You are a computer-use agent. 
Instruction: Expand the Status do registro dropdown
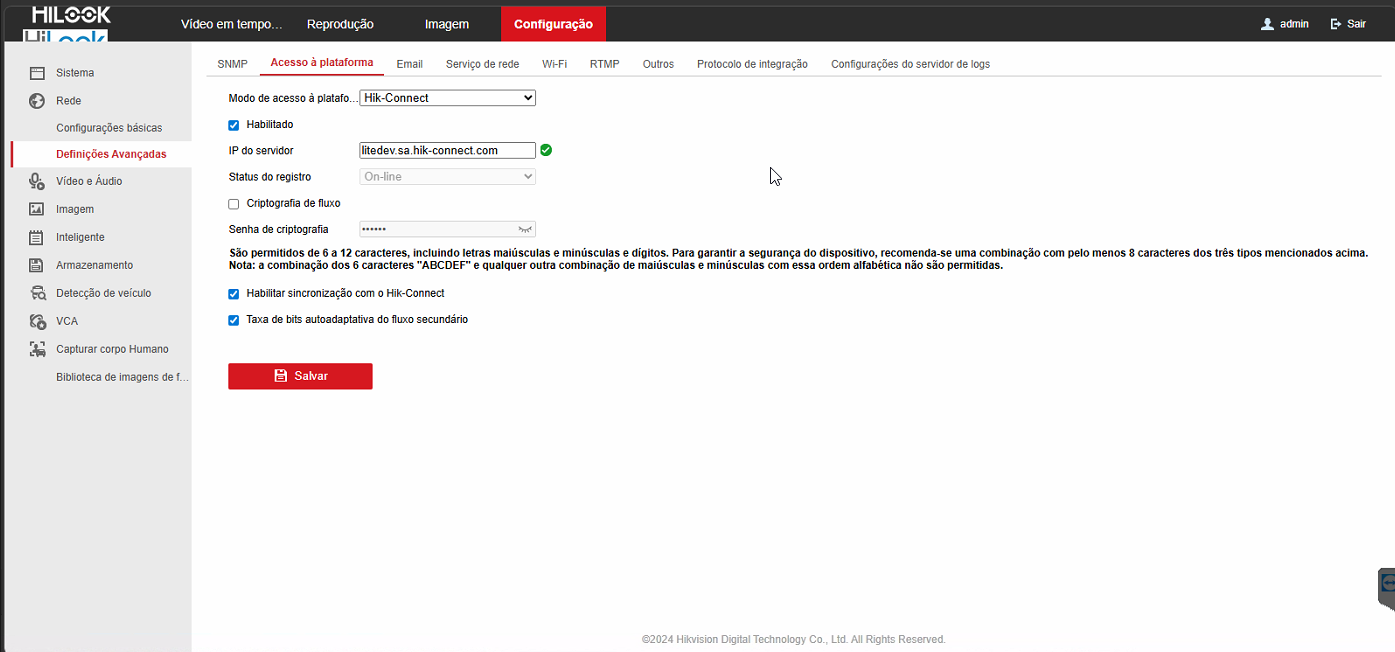pyautogui.click(x=447, y=177)
